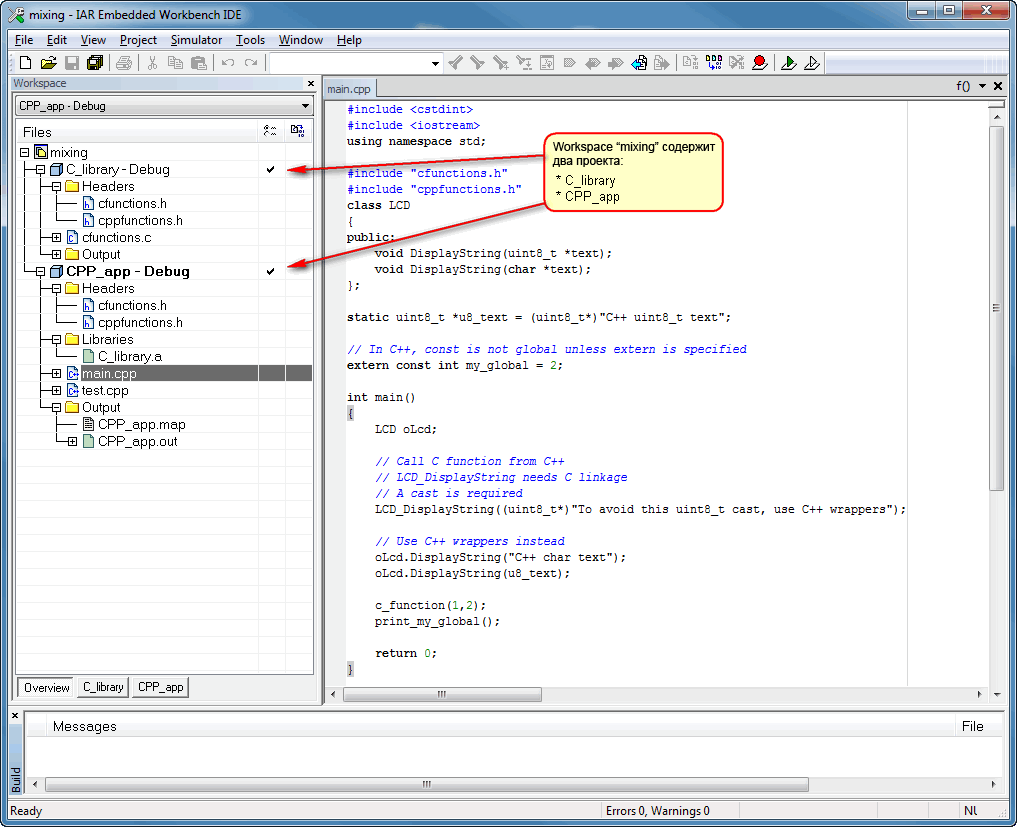Select the main.cpp editor tab
Screen dimensions: 1017x827
pos(349,89)
